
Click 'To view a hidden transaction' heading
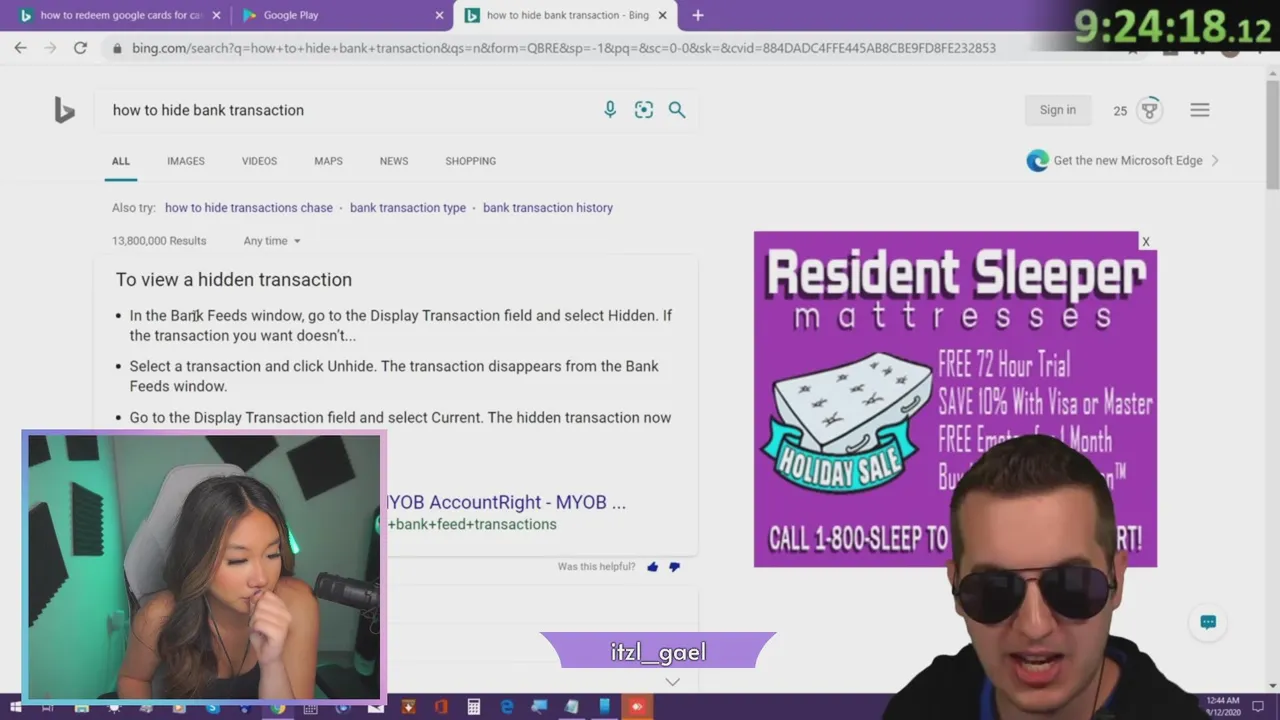coord(234,280)
